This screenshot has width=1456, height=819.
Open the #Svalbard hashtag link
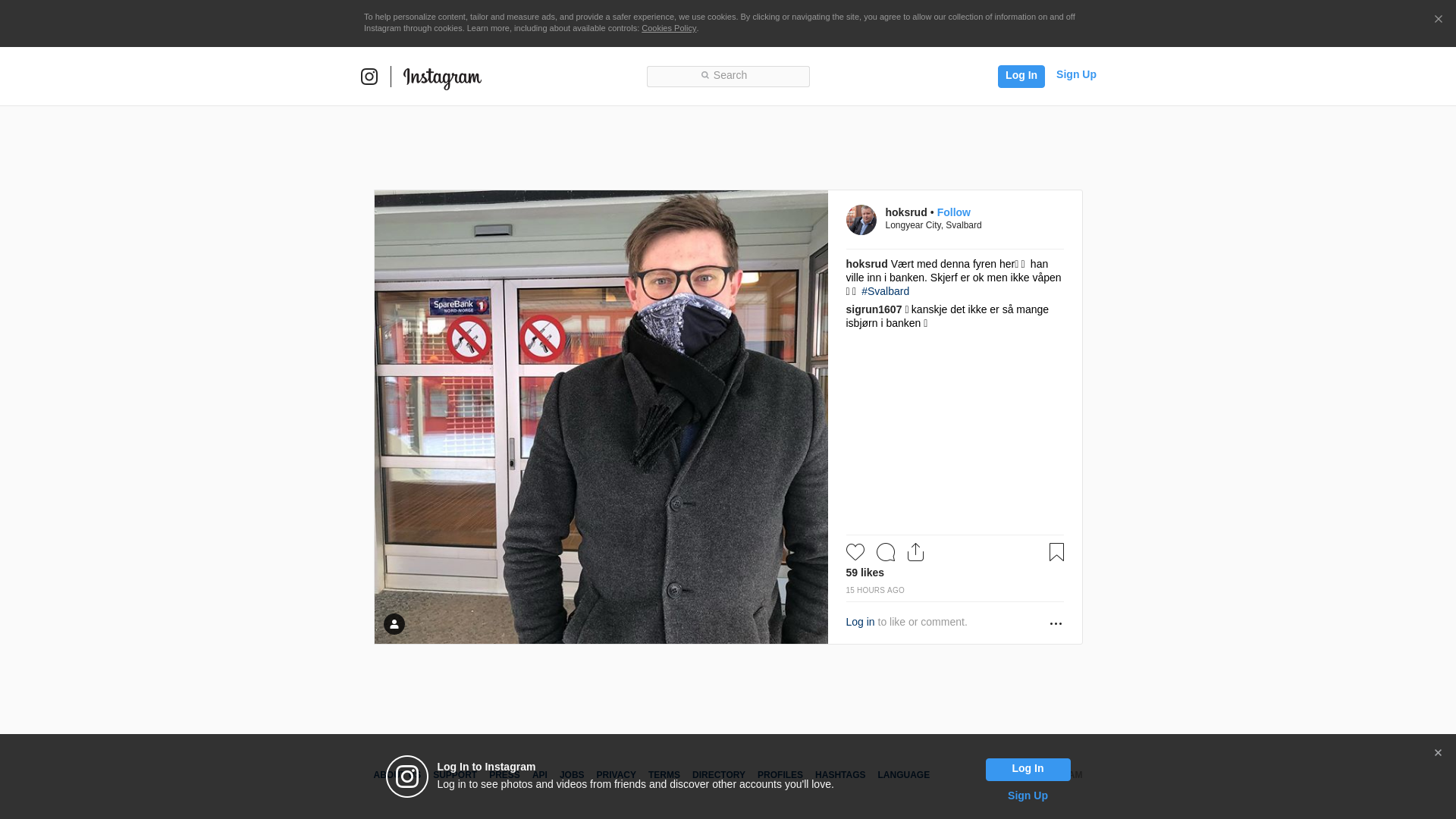[885, 291]
